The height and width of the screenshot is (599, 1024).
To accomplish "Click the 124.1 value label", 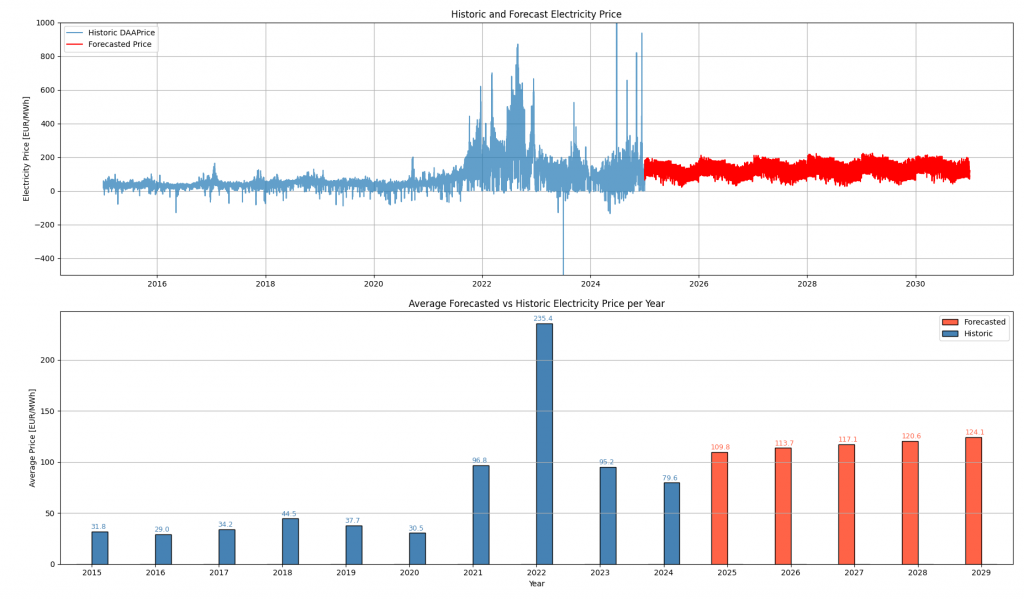I will [x=974, y=433].
